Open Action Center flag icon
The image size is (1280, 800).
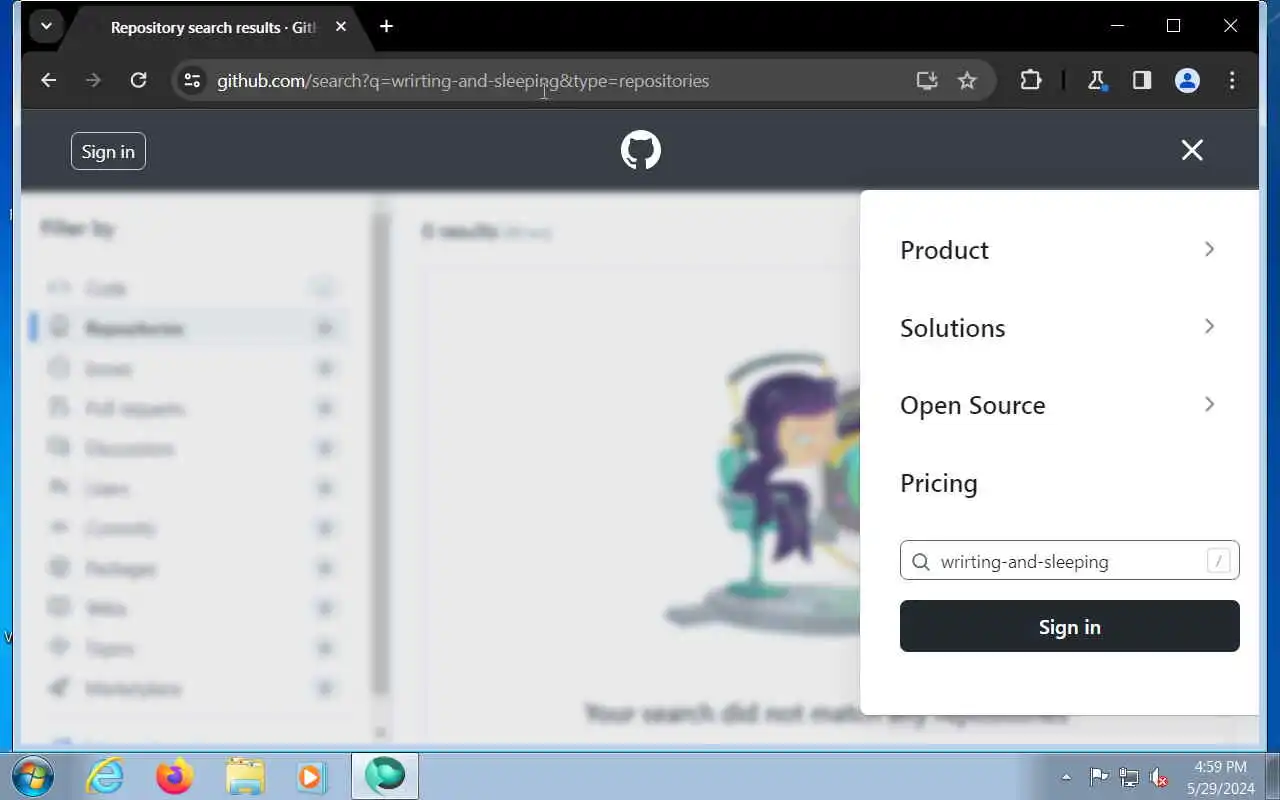(x=1098, y=777)
